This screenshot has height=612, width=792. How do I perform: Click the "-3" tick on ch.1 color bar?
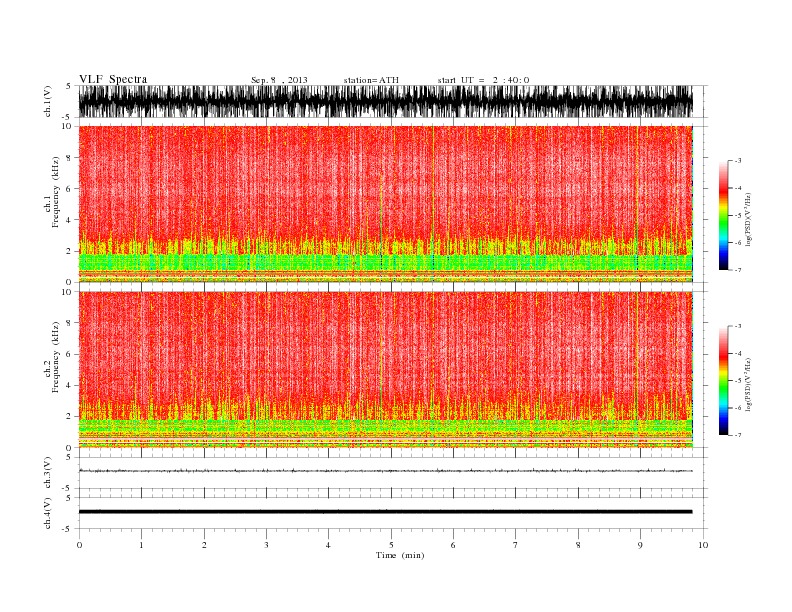point(738,161)
